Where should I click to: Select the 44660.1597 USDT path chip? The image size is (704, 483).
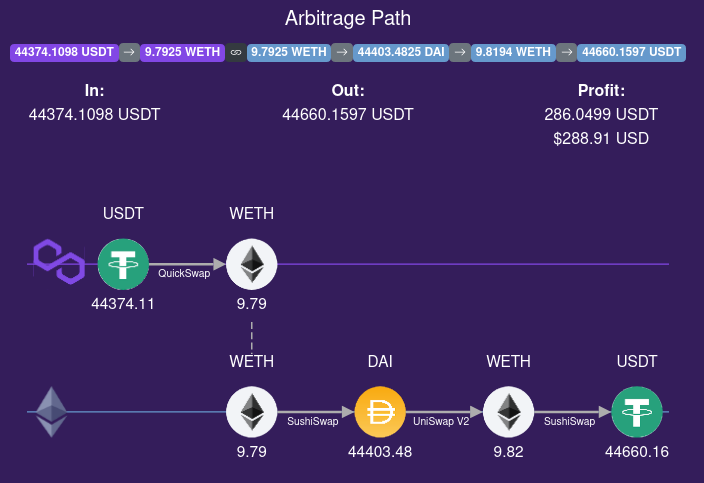coord(631,53)
